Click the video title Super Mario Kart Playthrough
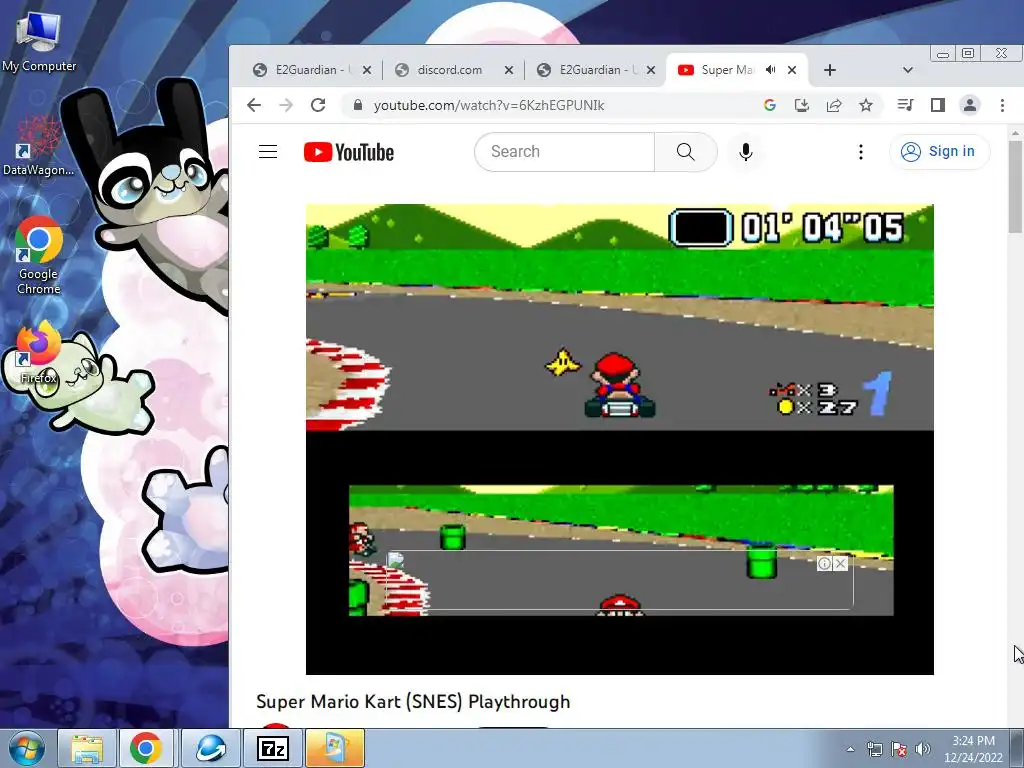Screen dimensions: 1024x768 click(413, 701)
